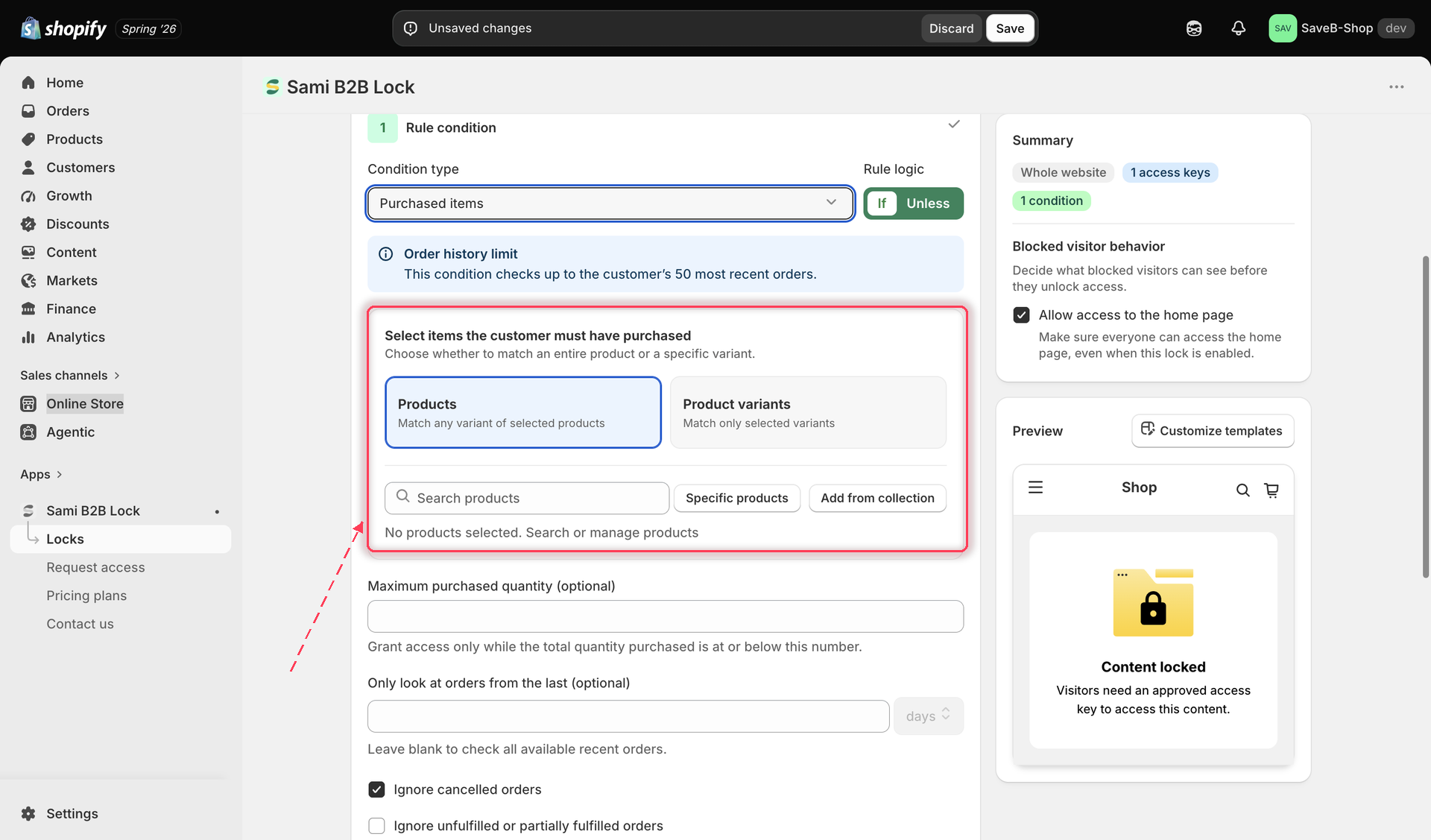The width and height of the screenshot is (1431, 840).
Task: Save the unsaved changes
Action: [x=1010, y=28]
